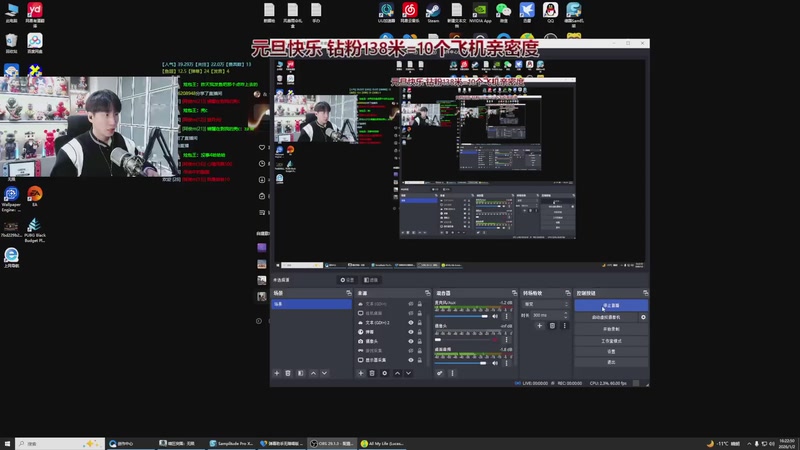Toggle lock on 弹幕 source

[x=420, y=332]
